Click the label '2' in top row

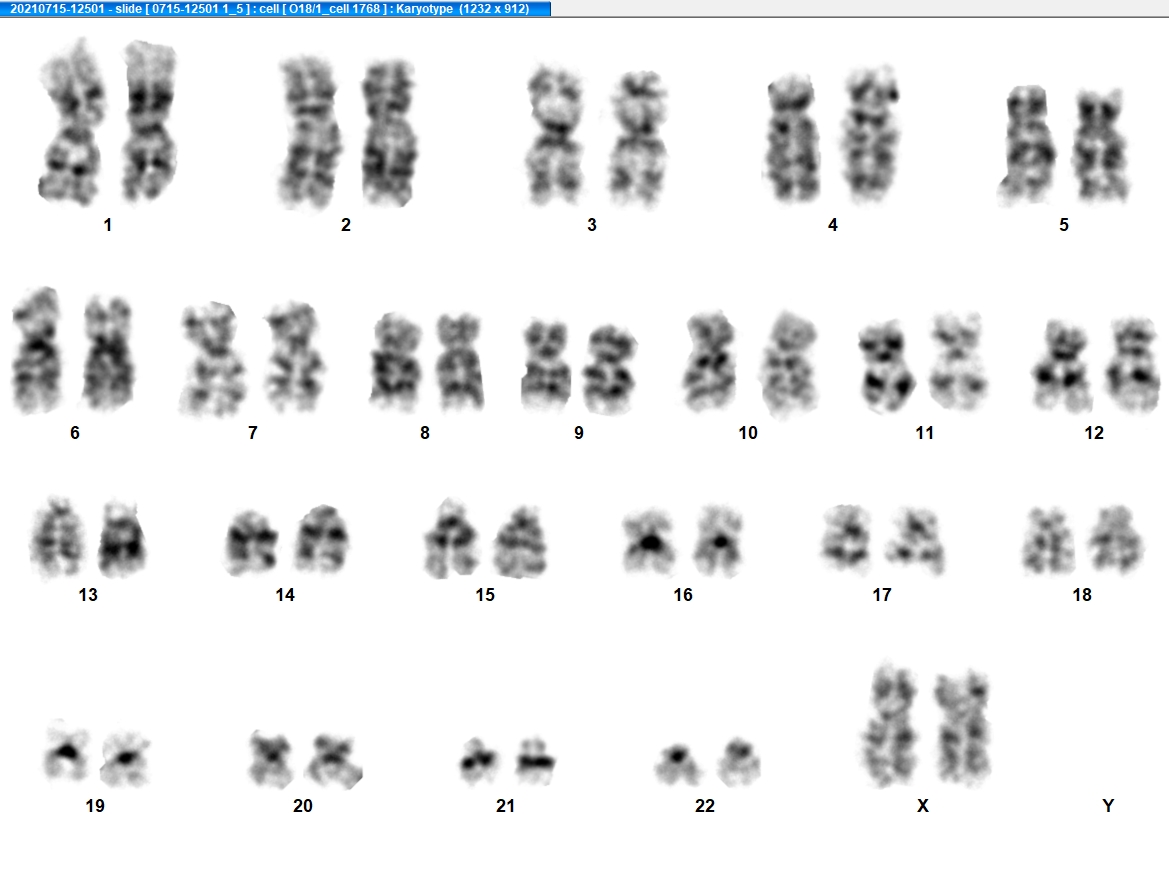point(346,224)
